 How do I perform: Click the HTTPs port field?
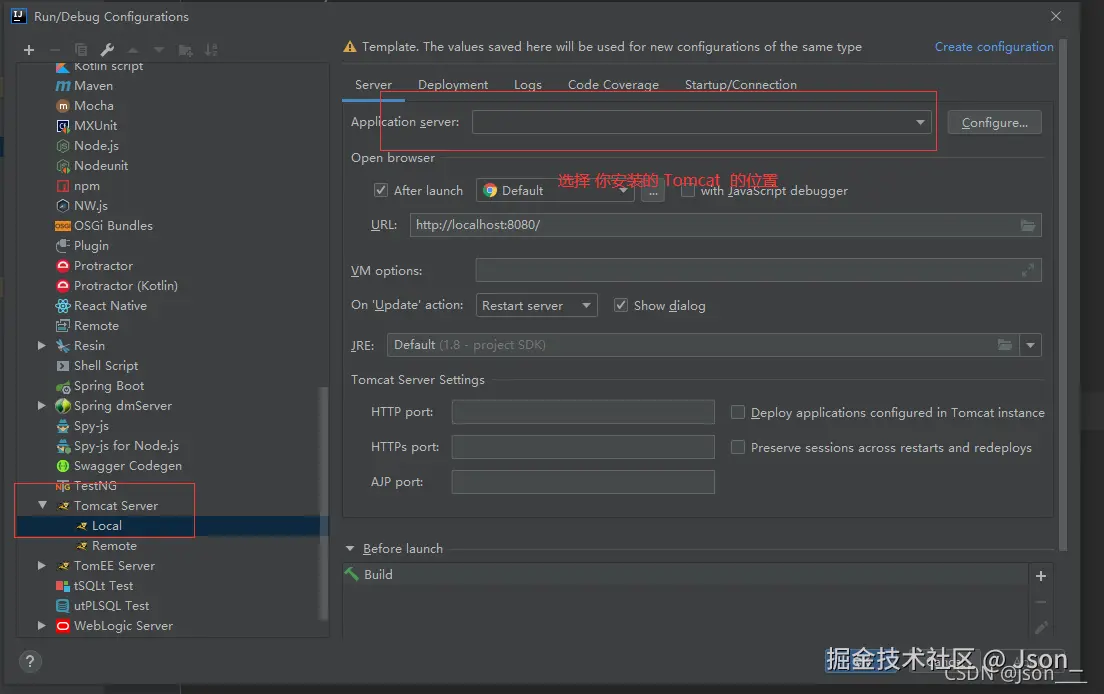pyautogui.click(x=583, y=447)
